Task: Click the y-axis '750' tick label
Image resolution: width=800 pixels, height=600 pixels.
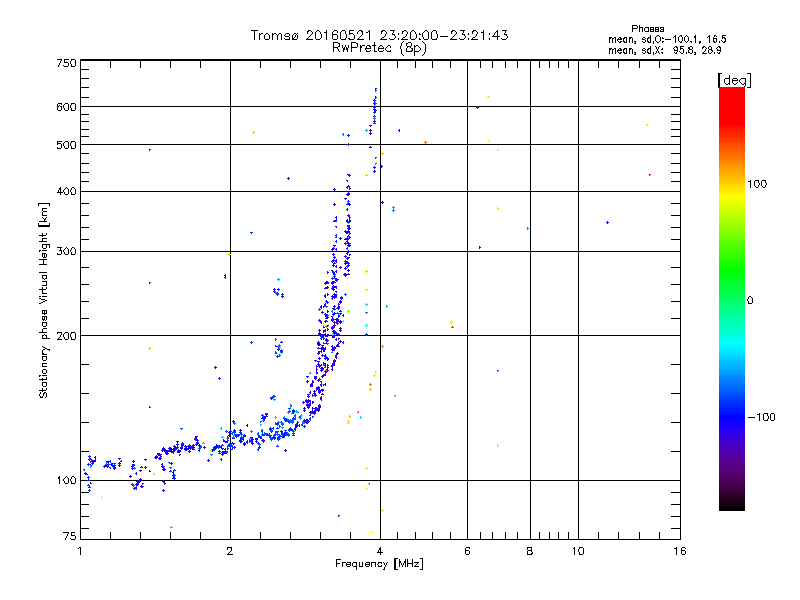Action: point(66,63)
